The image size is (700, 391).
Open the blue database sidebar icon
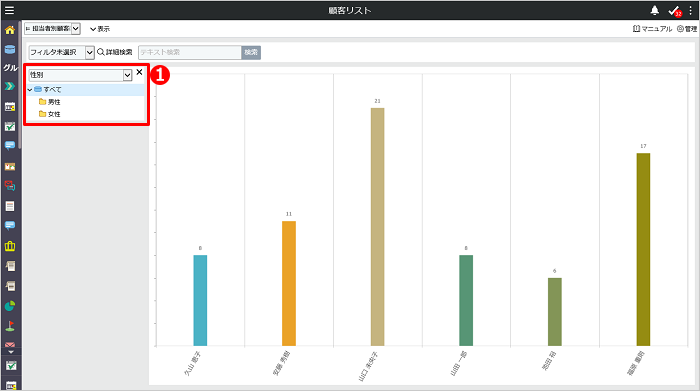(10, 50)
